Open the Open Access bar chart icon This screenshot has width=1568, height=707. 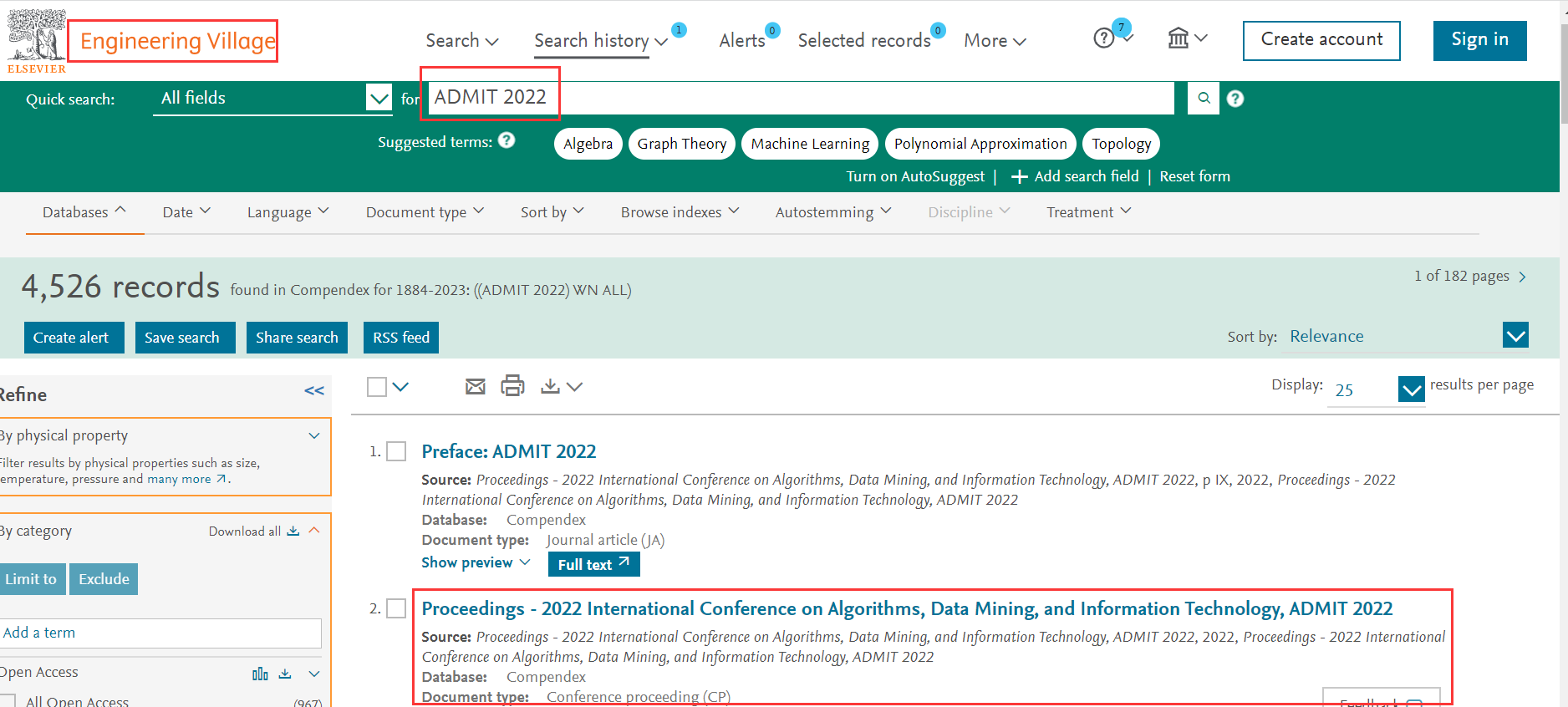click(260, 674)
